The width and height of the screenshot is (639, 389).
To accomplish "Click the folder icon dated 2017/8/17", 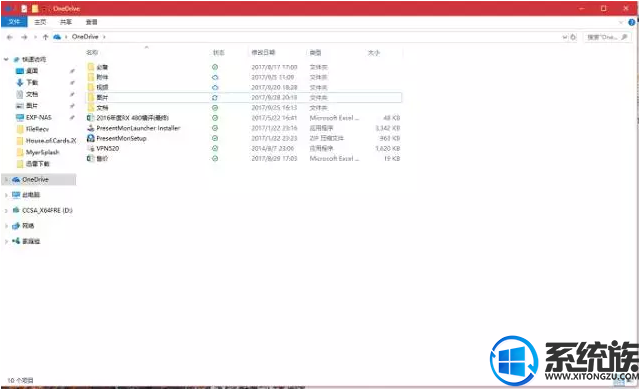I will click(90, 67).
